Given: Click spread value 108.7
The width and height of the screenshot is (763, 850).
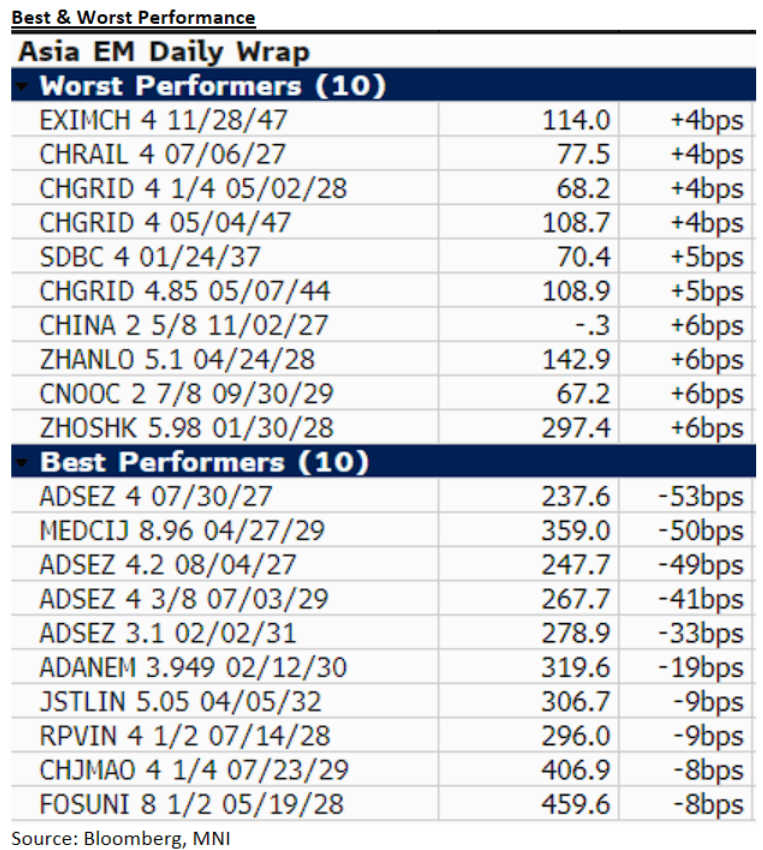Looking at the screenshot, I should [576, 222].
